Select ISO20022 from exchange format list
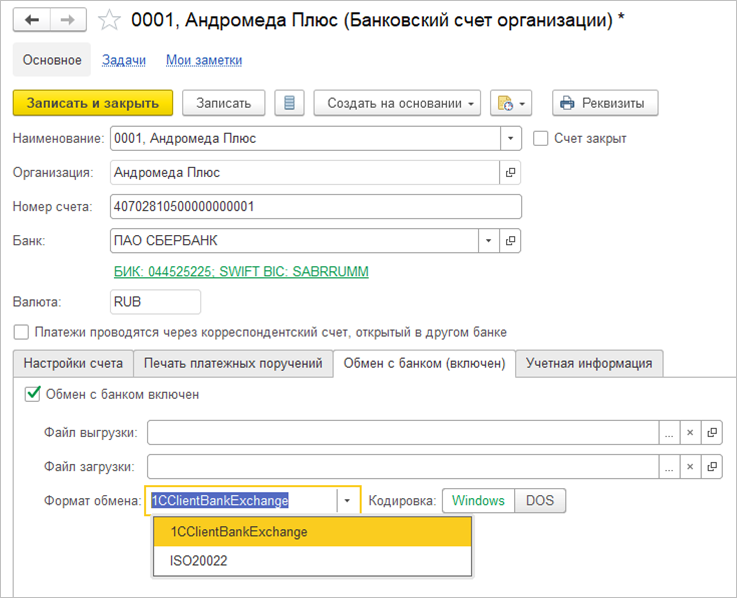This screenshot has height=598, width=737. coord(199,561)
